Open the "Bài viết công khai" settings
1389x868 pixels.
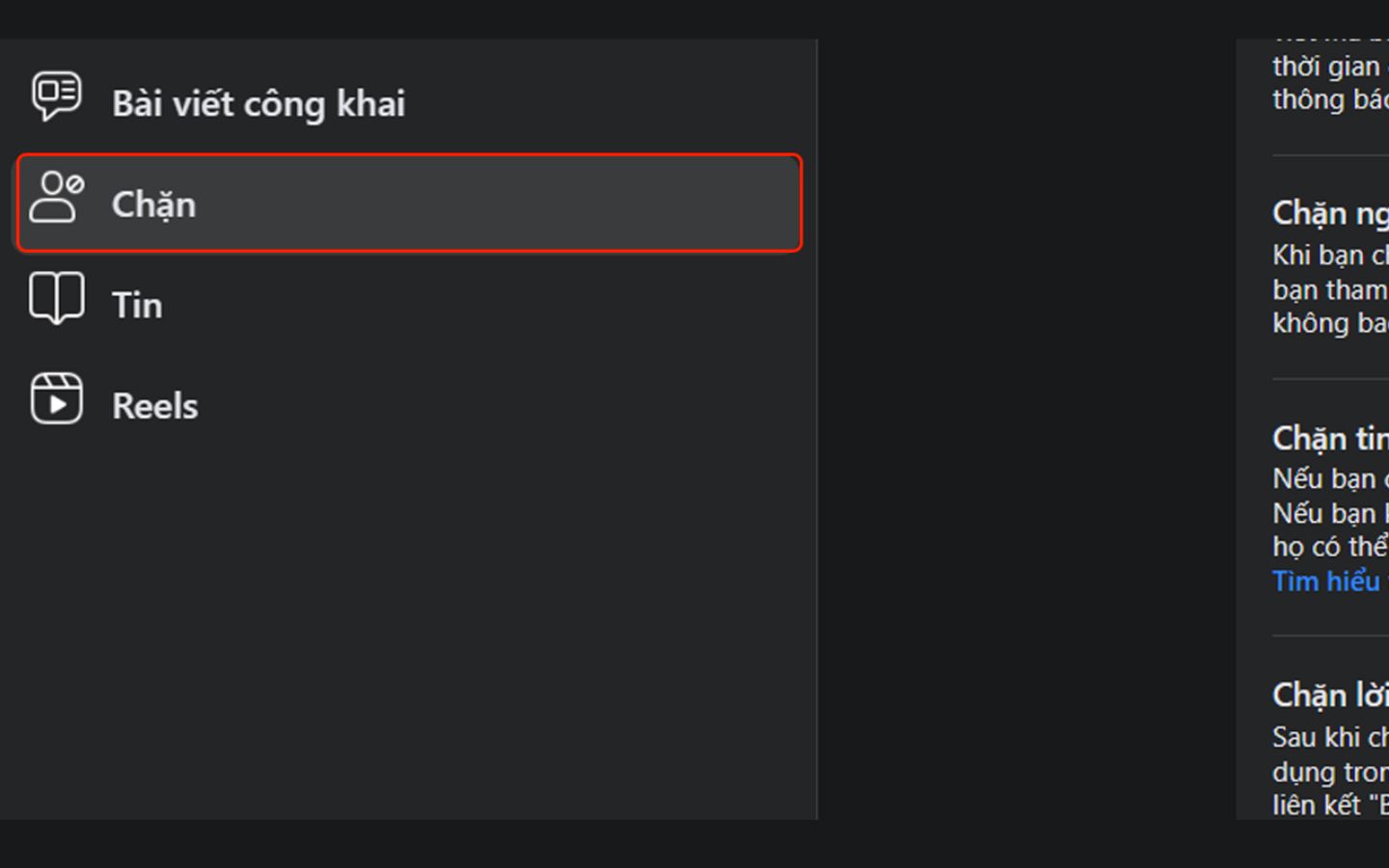point(259,103)
